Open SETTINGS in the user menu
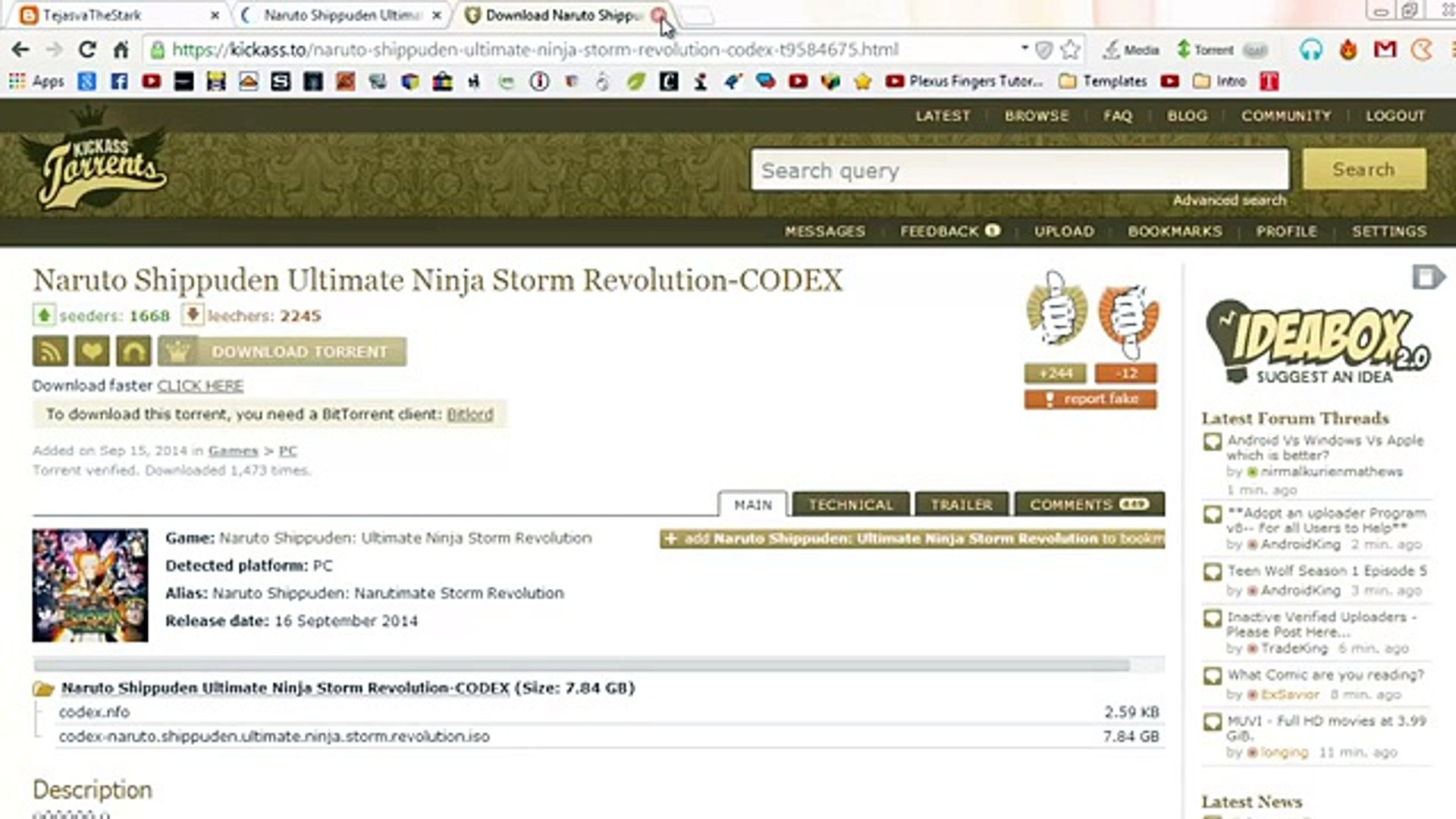The image size is (1456, 819). [1389, 231]
